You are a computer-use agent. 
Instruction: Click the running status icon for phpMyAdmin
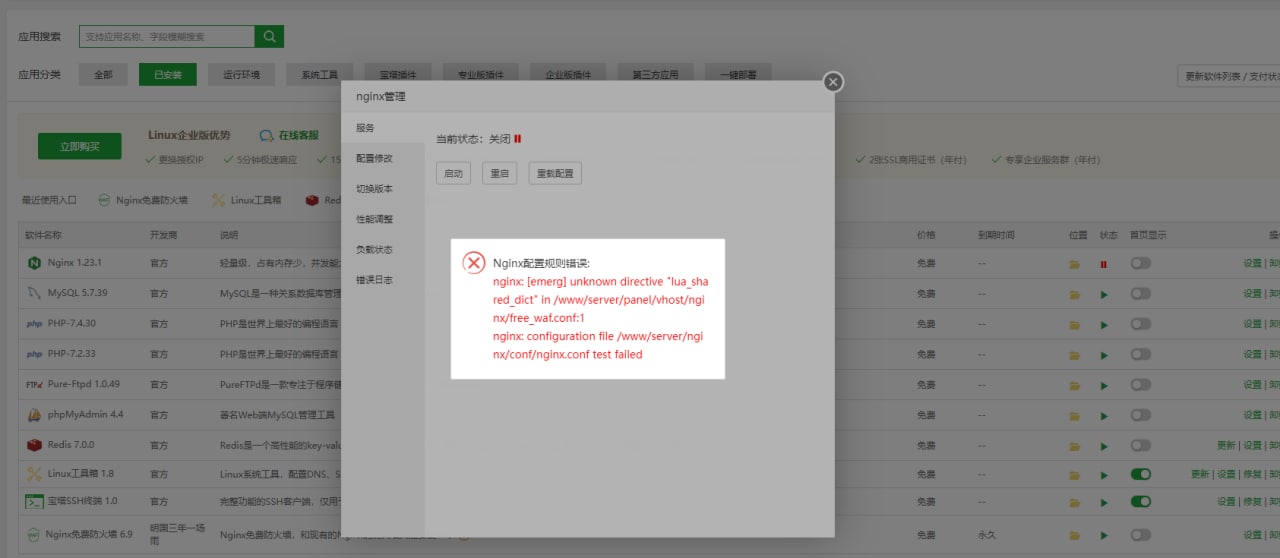pyautogui.click(x=1104, y=415)
